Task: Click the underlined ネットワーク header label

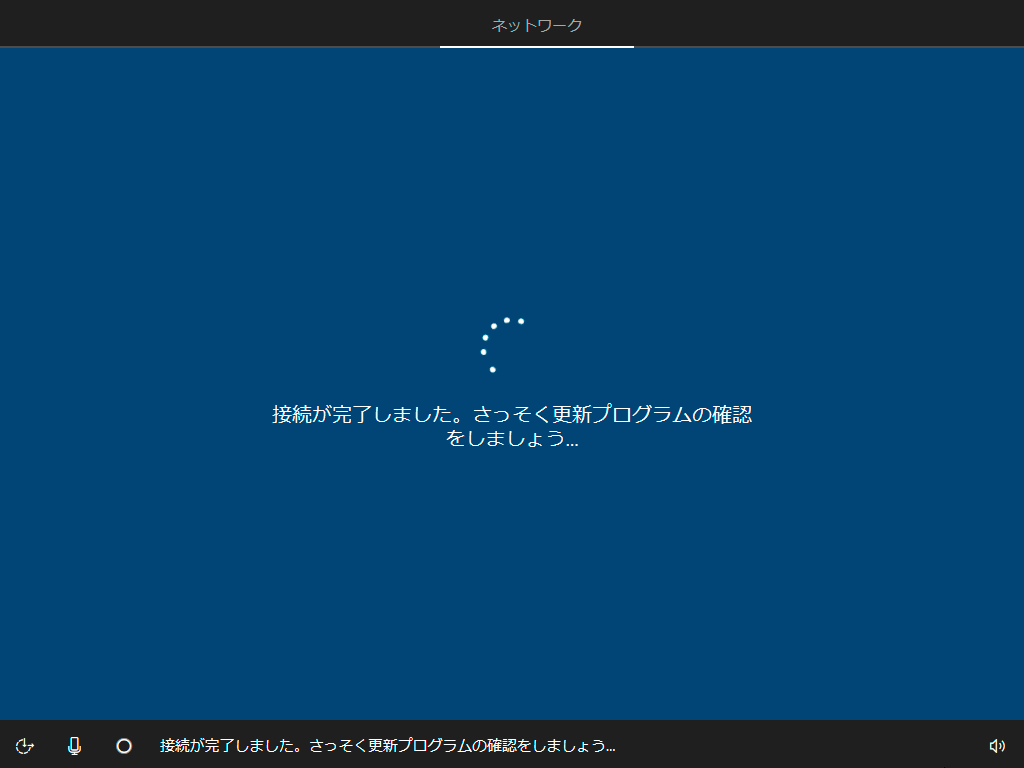Action: (x=536, y=22)
